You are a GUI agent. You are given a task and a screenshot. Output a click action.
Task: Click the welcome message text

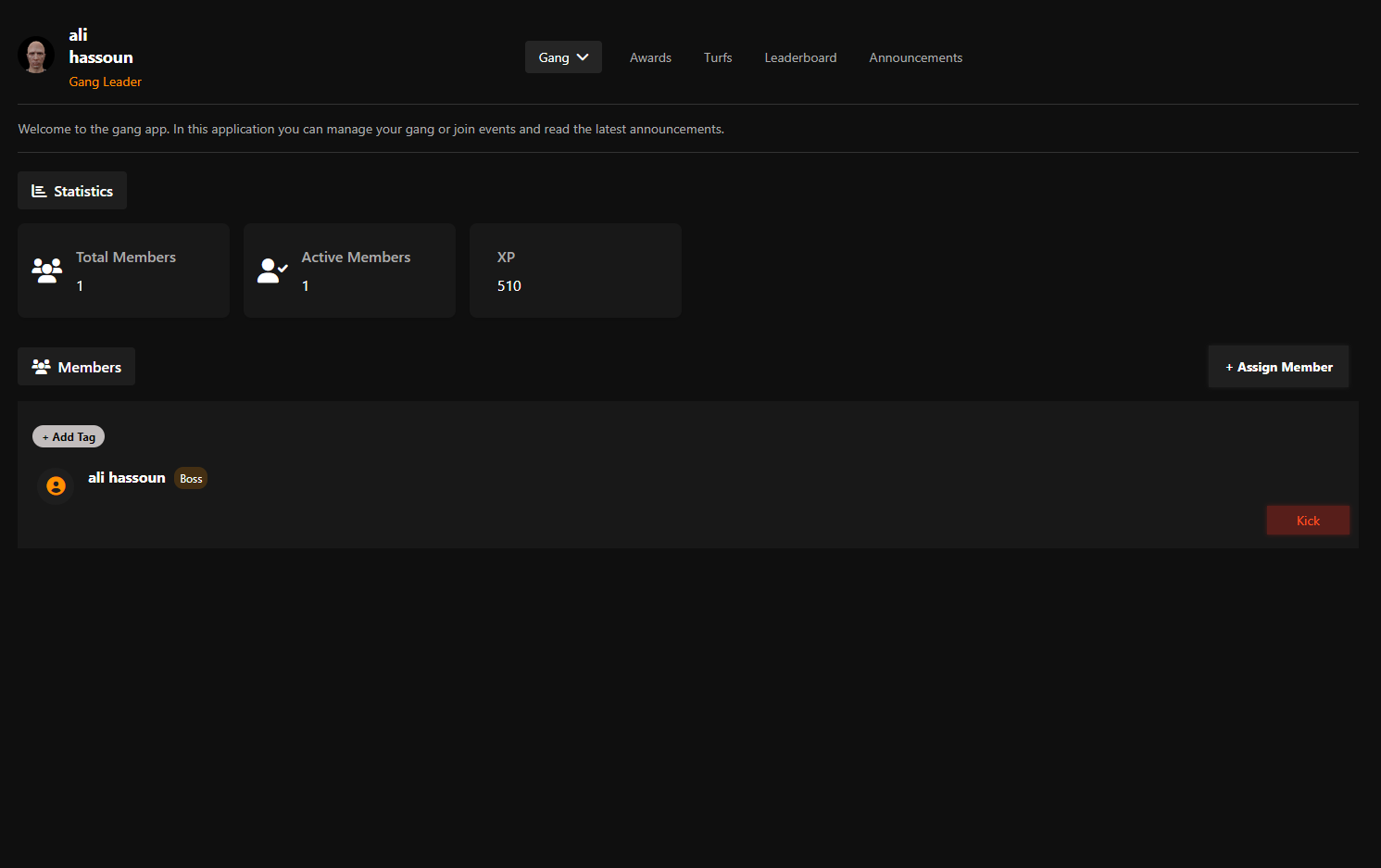(371, 129)
